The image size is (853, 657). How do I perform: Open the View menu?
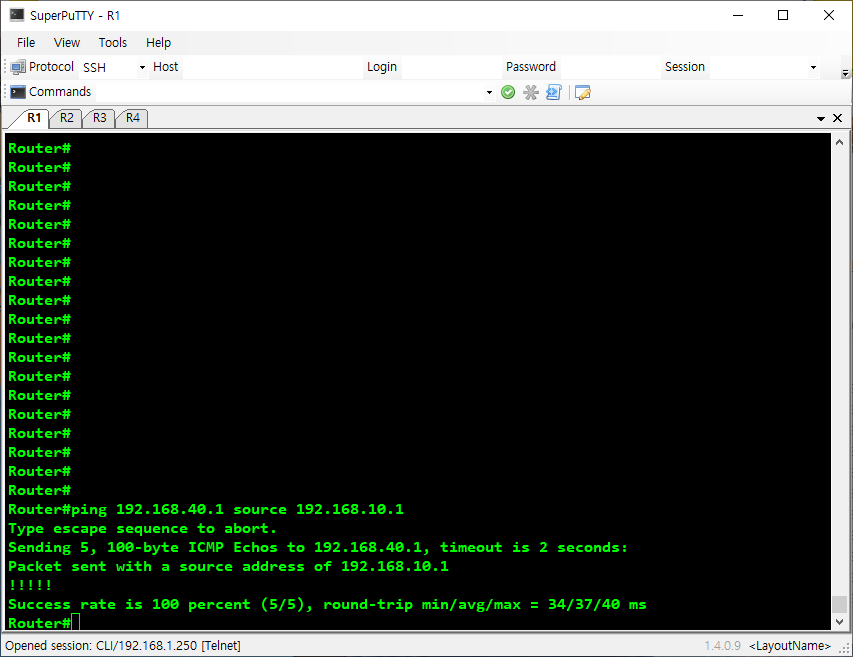pos(66,42)
